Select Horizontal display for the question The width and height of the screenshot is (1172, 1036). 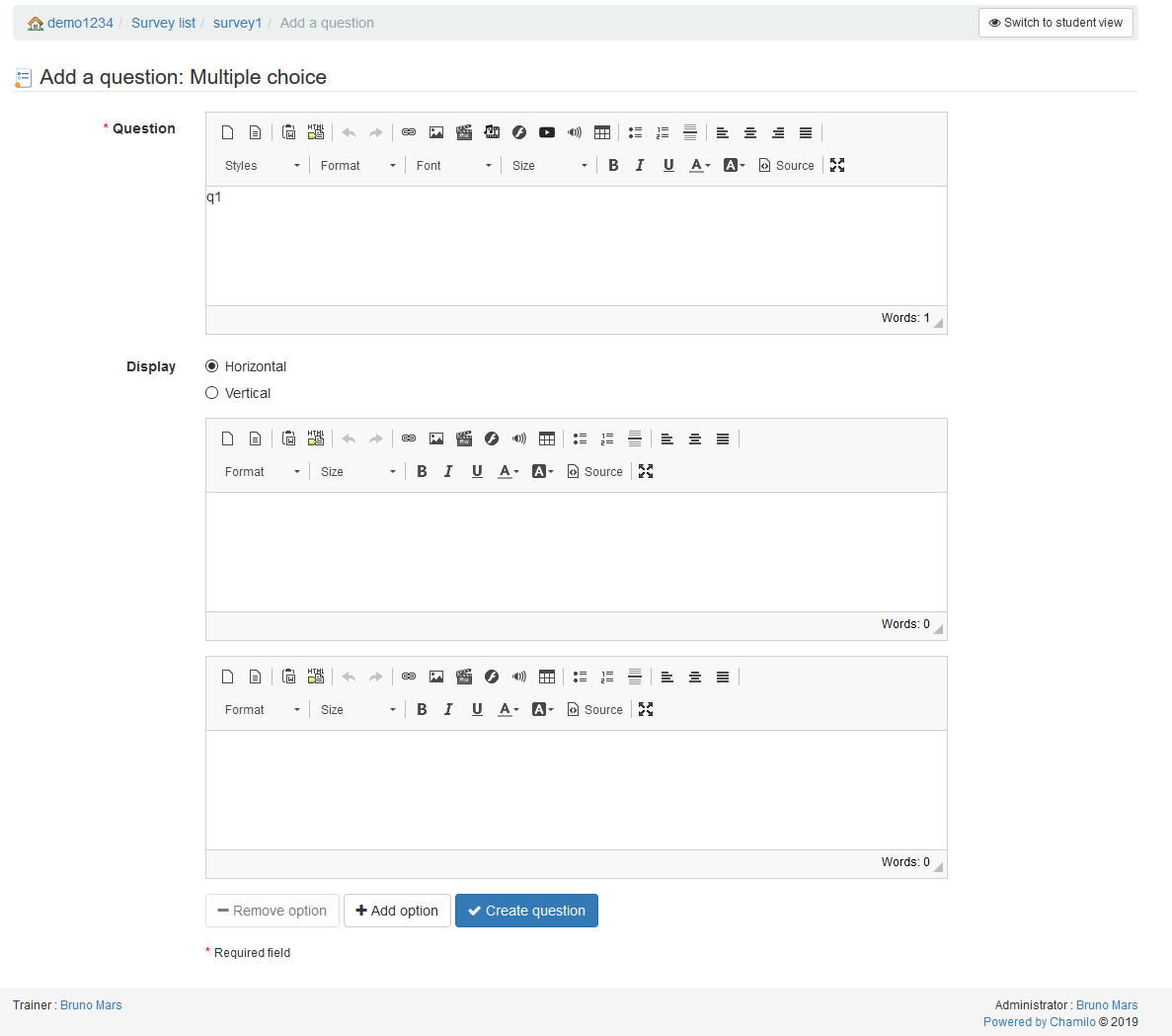(x=211, y=365)
